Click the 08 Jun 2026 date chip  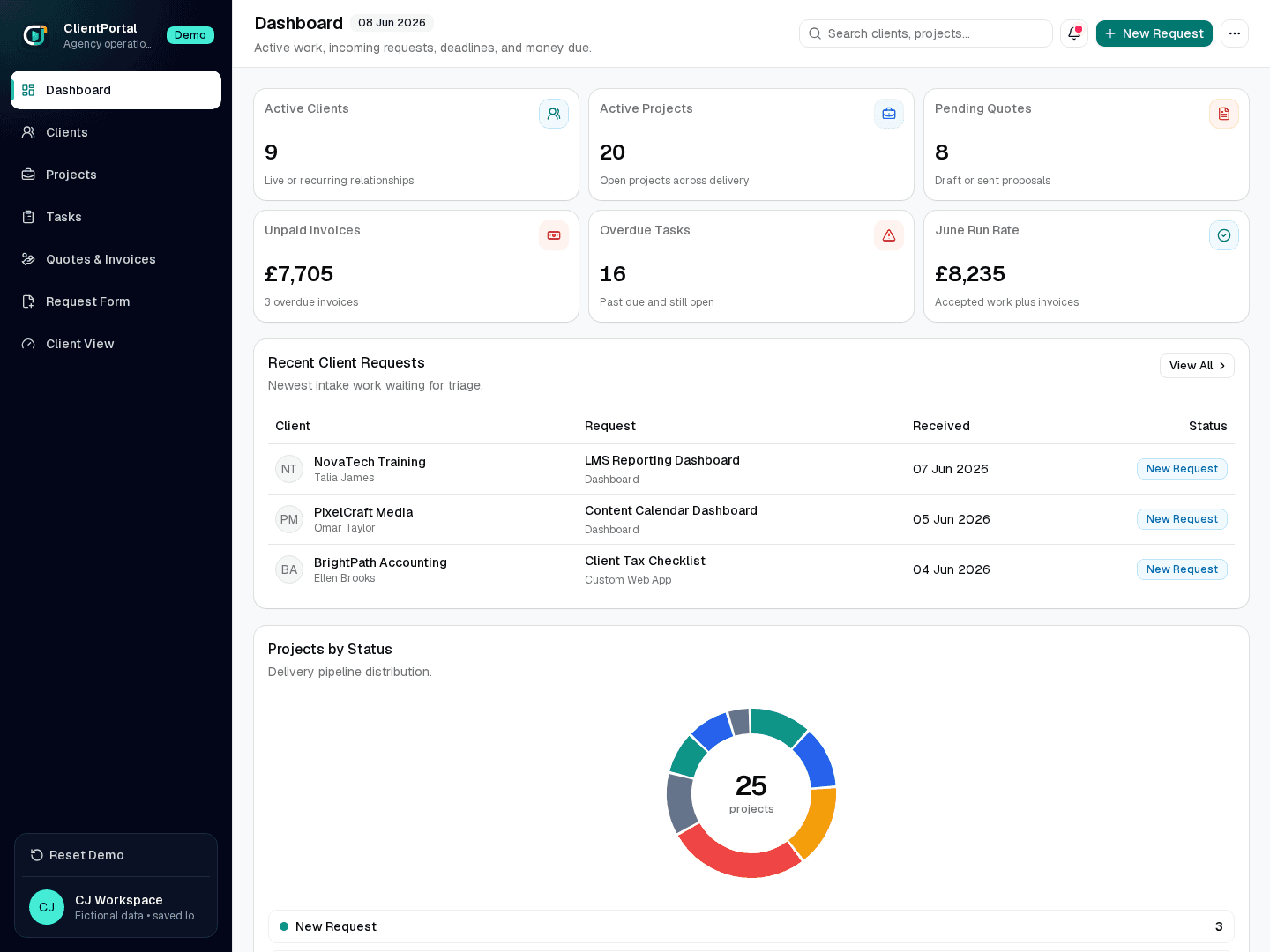coord(392,23)
